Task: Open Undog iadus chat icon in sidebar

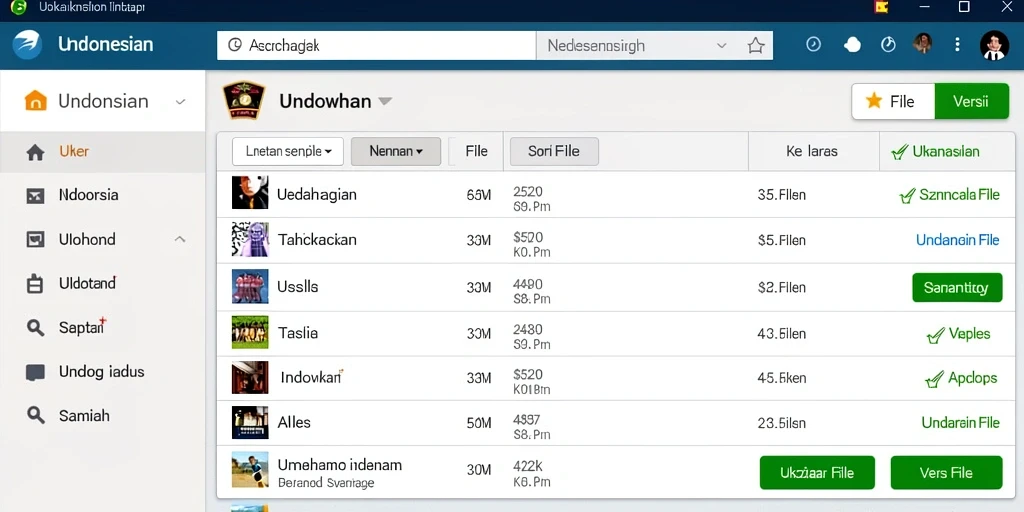Action: [35, 372]
